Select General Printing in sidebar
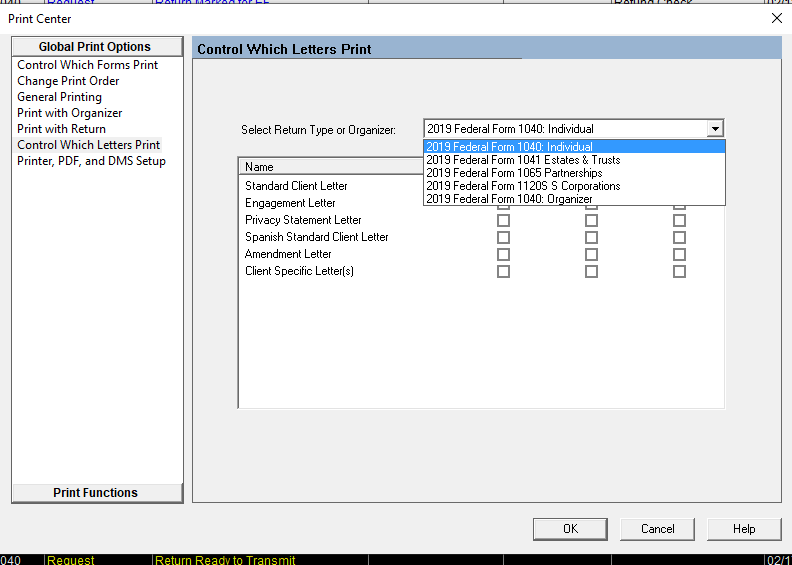The image size is (792, 565). click(x=59, y=97)
